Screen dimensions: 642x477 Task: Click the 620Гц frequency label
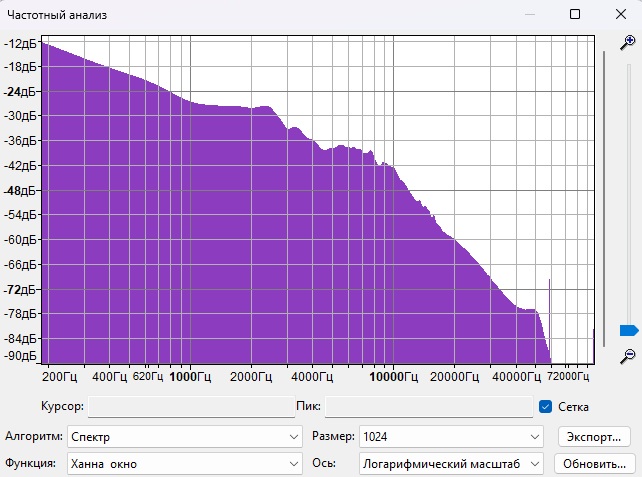click(148, 376)
